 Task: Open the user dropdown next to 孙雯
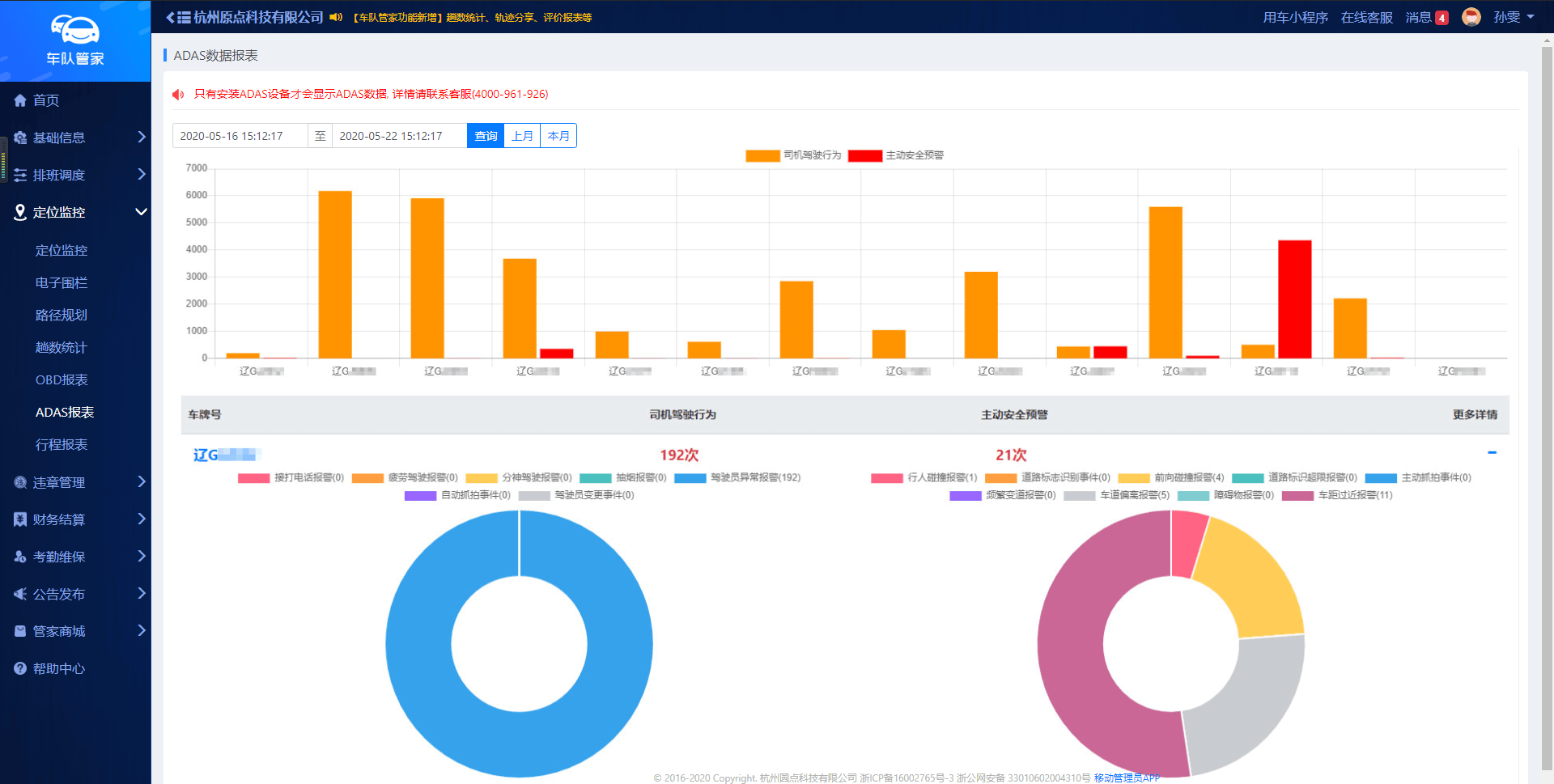pyautogui.click(x=1531, y=17)
